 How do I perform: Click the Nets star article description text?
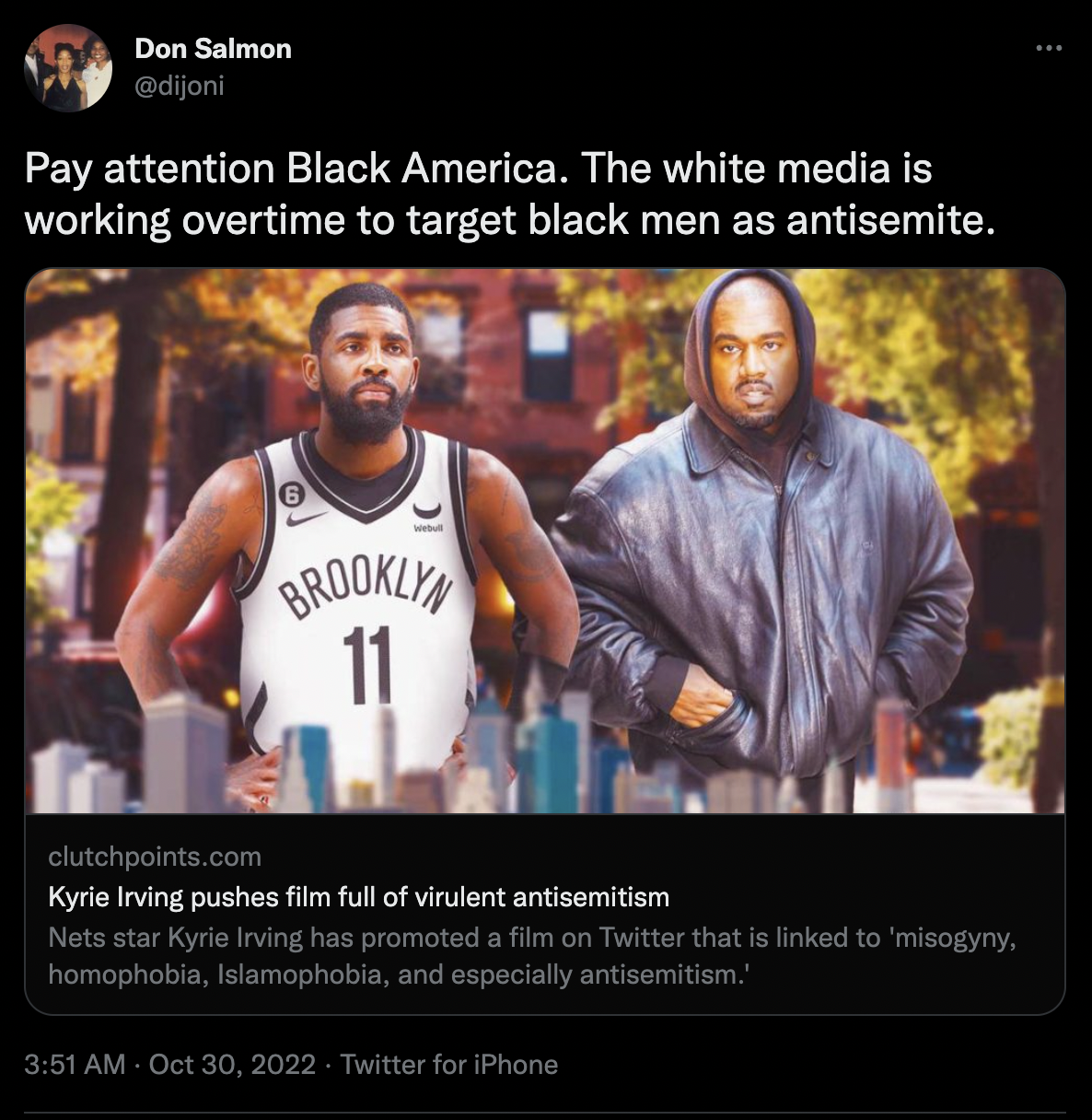point(532,956)
